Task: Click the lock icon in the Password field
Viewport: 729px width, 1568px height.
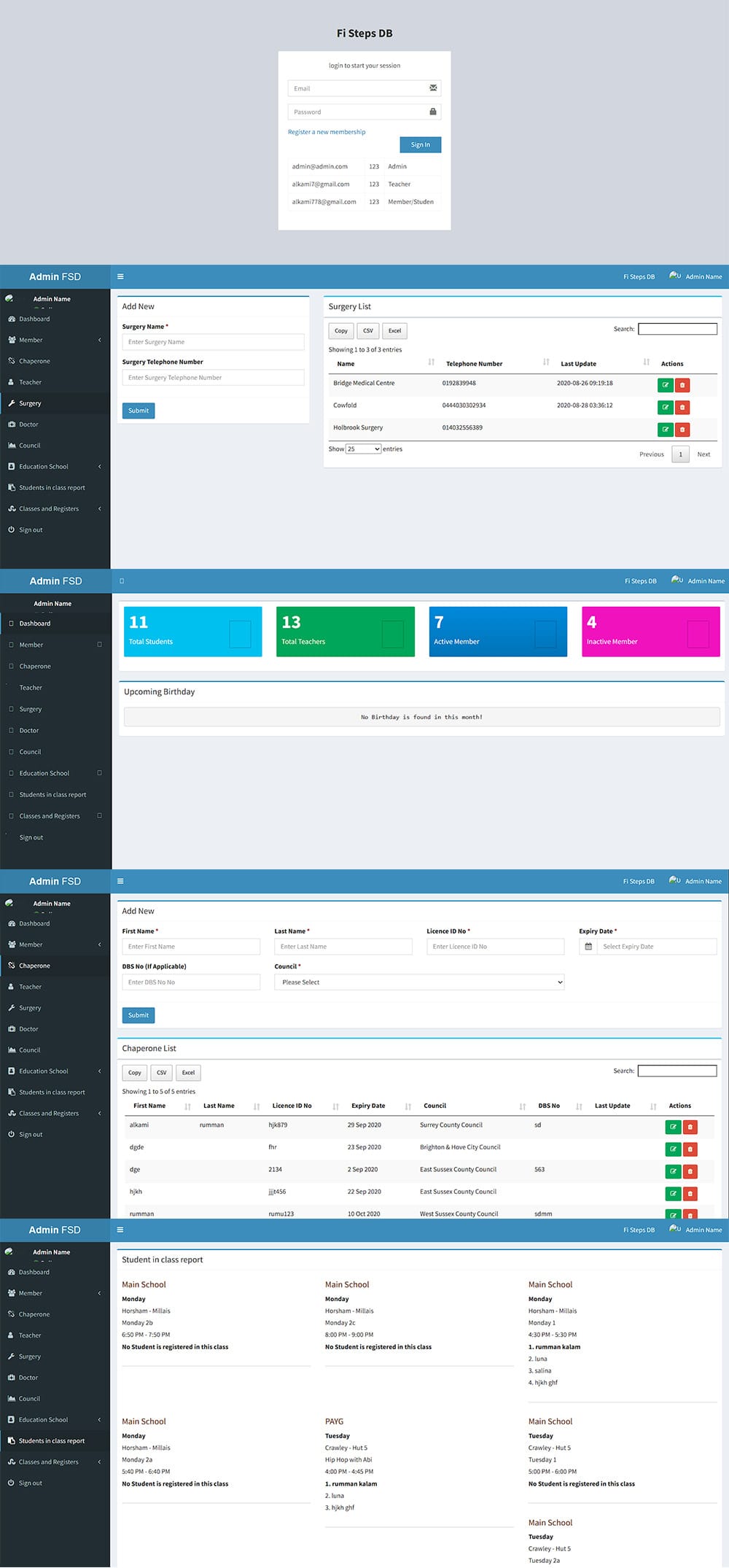Action: pos(433,112)
